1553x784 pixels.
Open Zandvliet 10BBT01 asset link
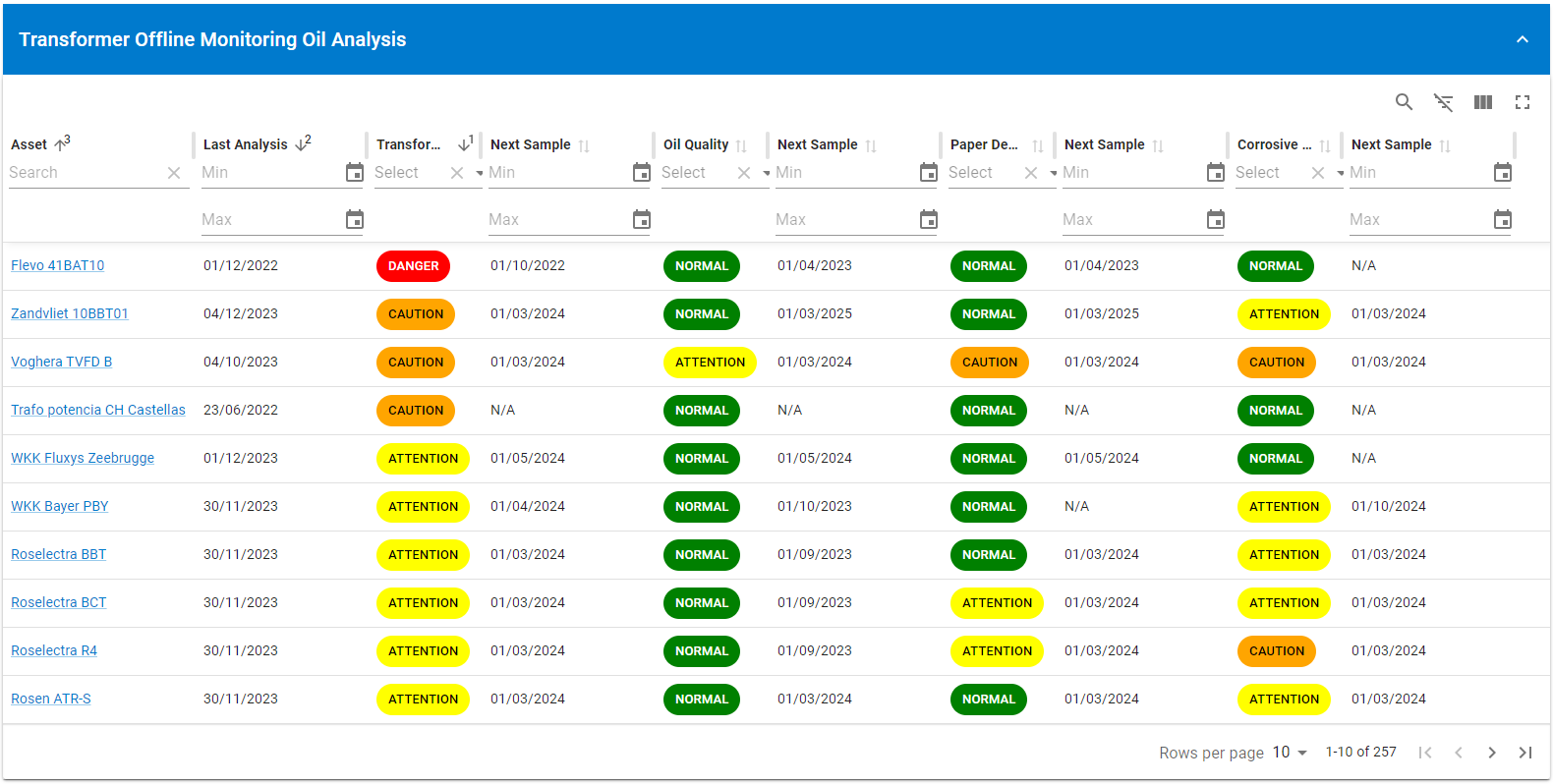point(70,314)
